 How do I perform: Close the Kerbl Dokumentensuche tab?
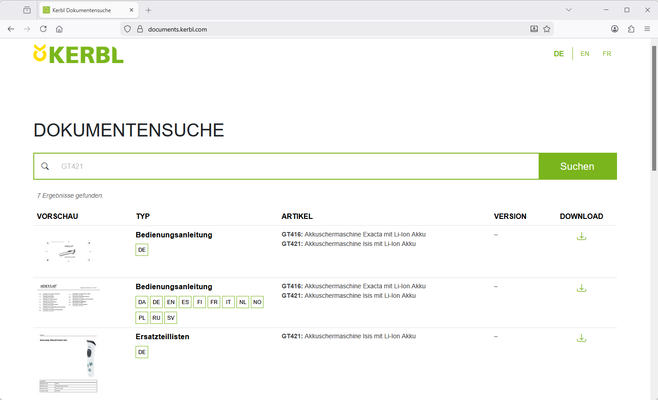(131, 10)
